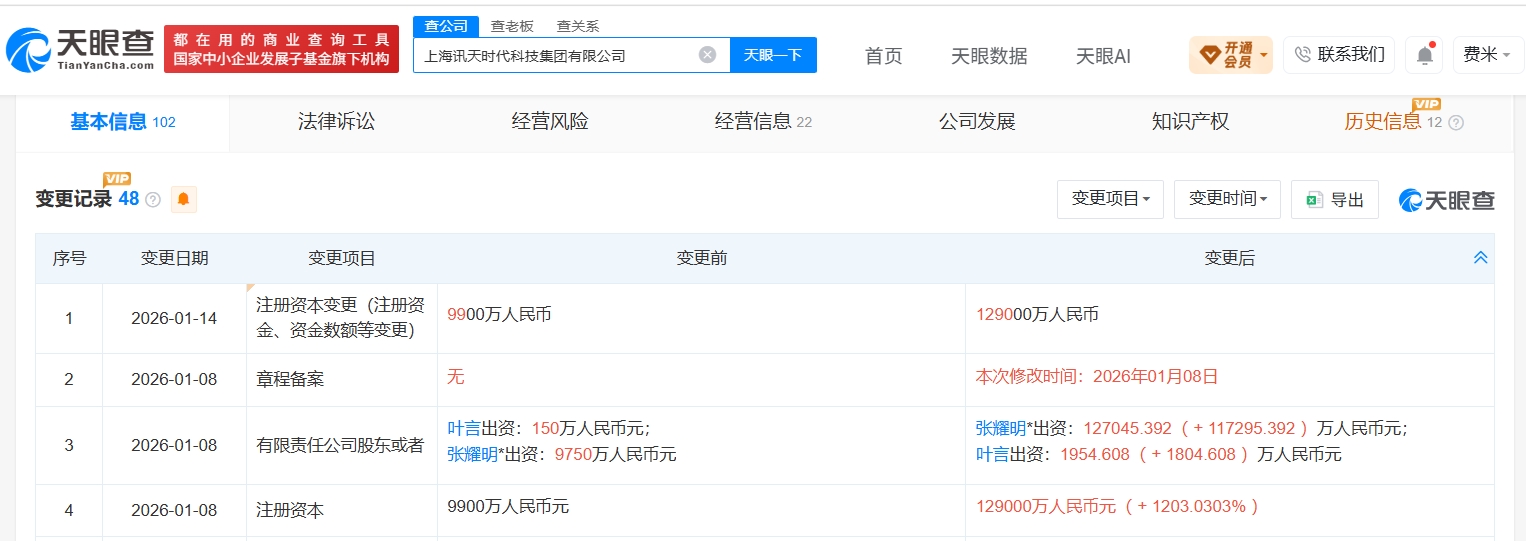Open 张耀明 shareholder link in 变更后 column
The image size is (1526, 541).
pos(1000,428)
